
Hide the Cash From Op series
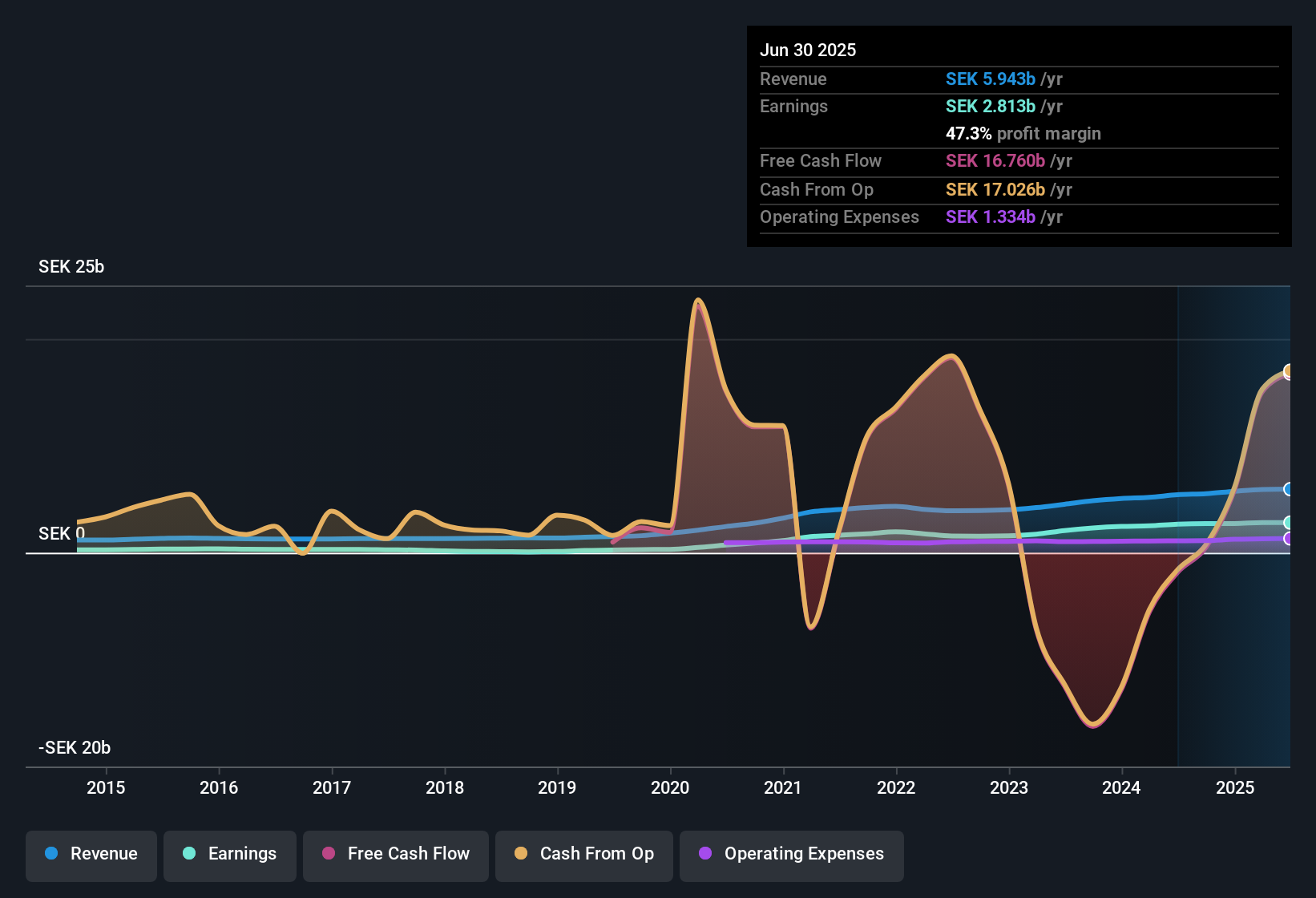584,855
